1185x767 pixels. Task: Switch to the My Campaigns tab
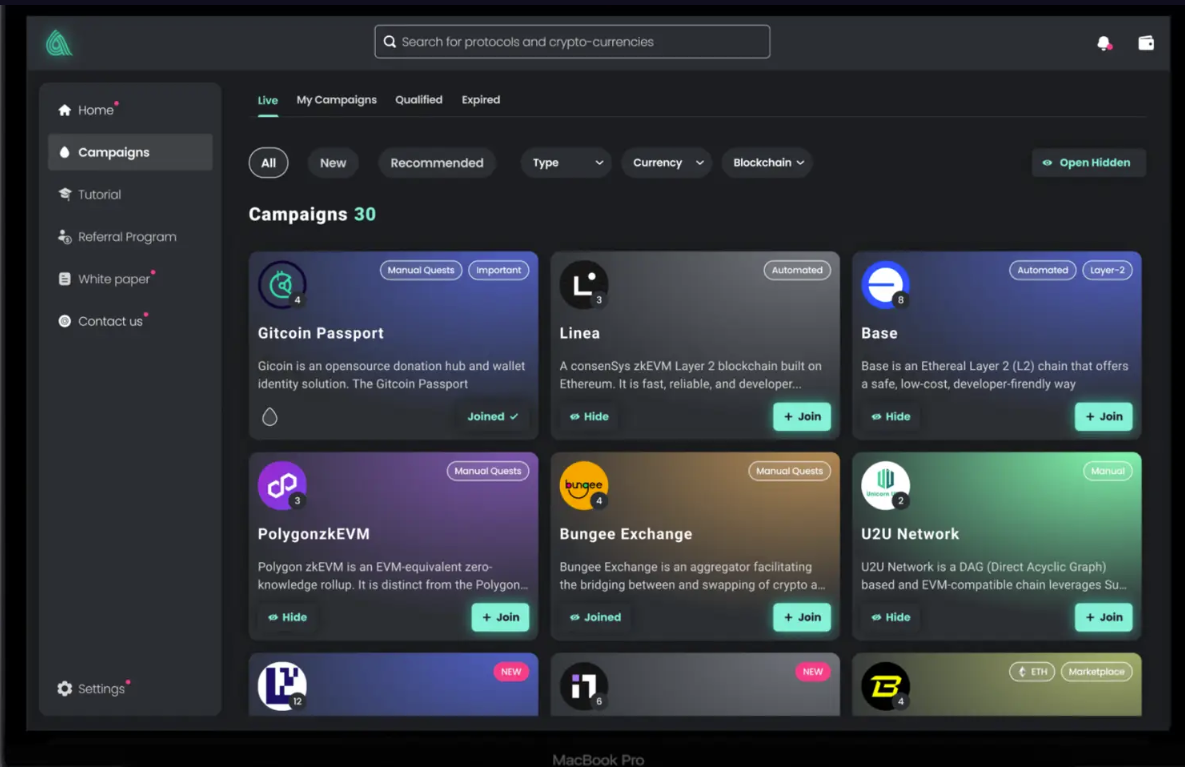(x=336, y=100)
